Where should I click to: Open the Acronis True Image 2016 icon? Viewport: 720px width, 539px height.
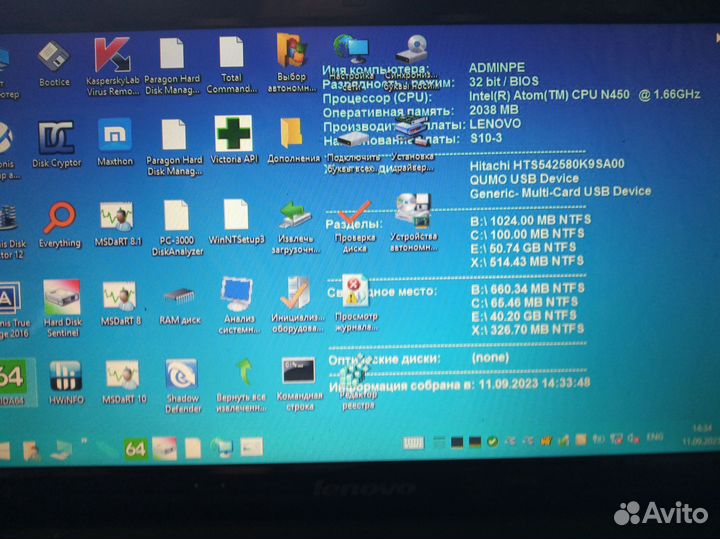13,310
